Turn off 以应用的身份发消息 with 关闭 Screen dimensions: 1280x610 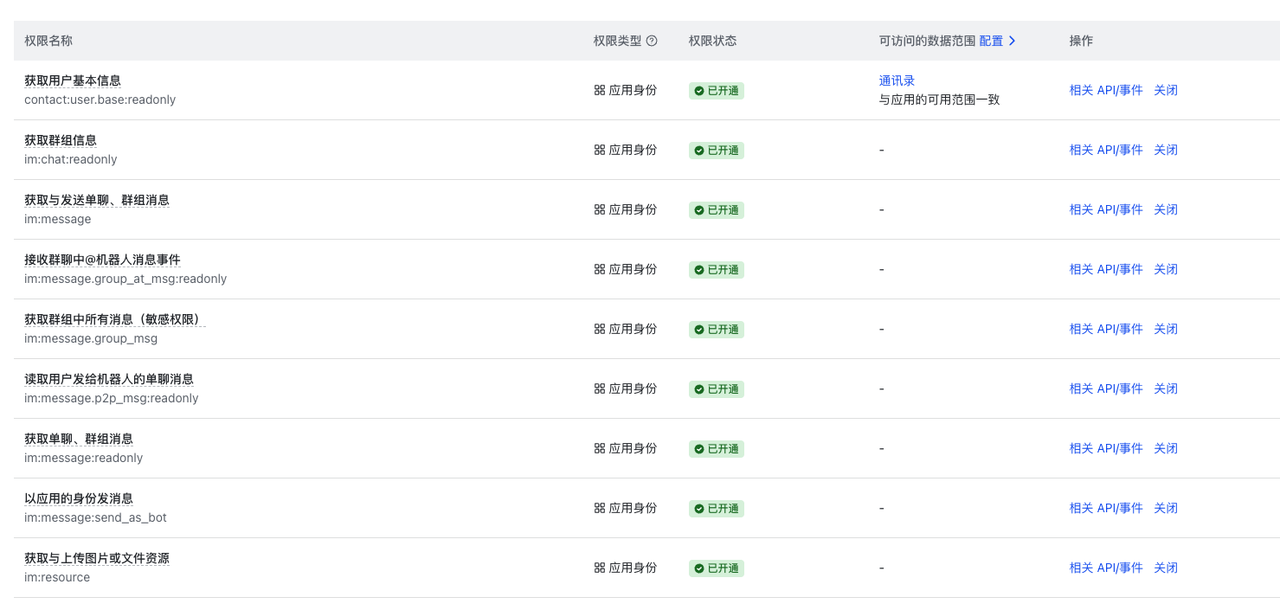coord(1165,508)
